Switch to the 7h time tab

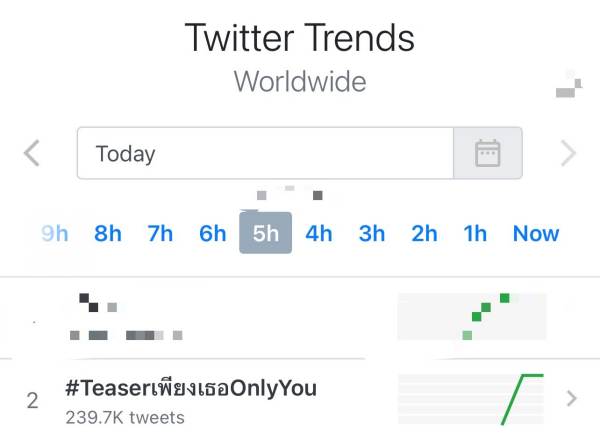[x=160, y=233]
